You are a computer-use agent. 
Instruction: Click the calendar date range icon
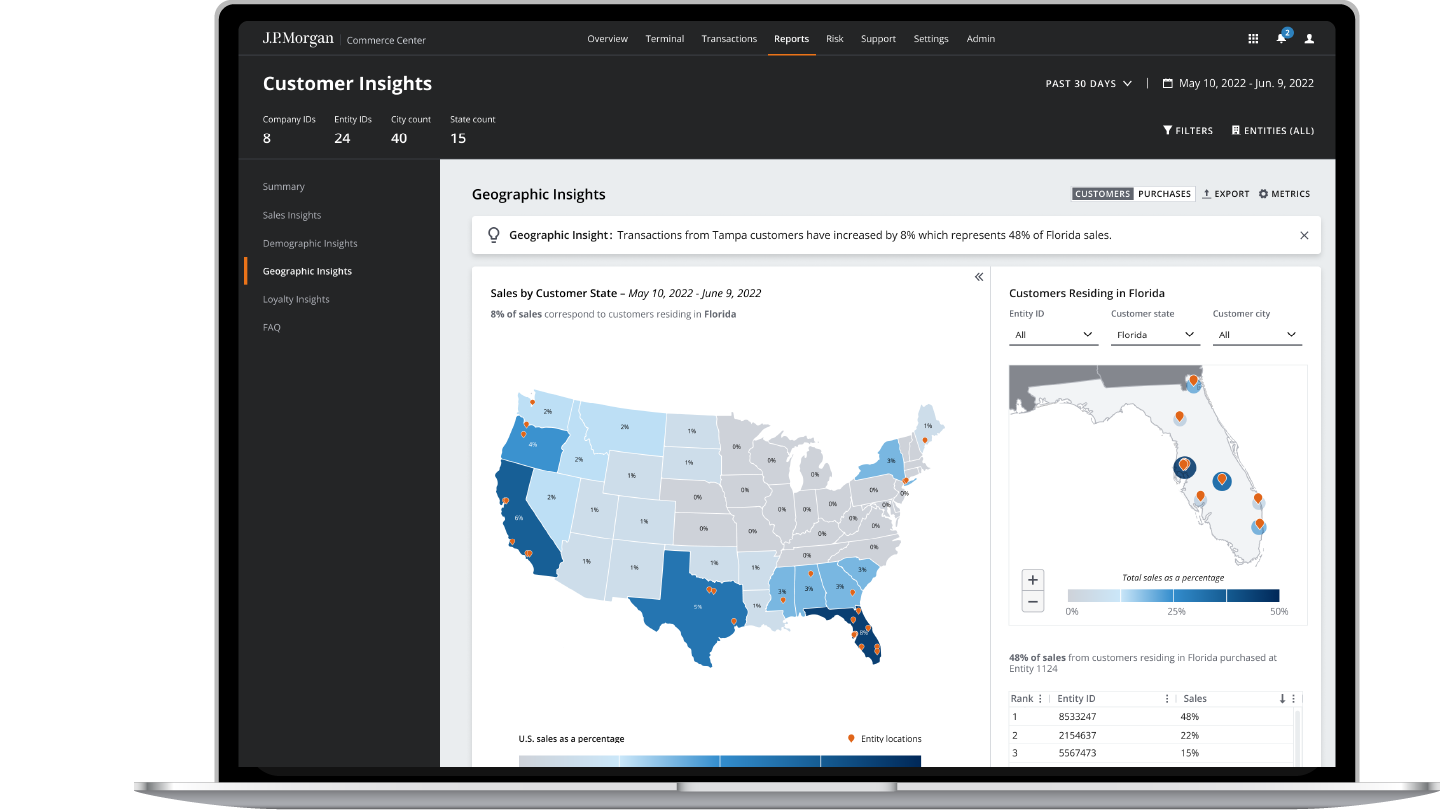click(1167, 84)
